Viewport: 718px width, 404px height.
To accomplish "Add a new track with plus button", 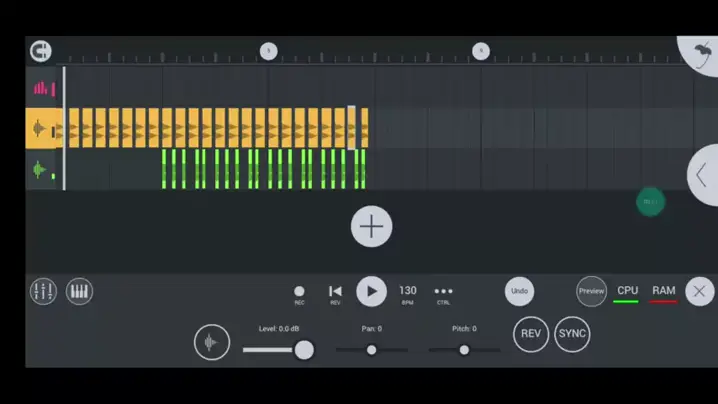I will [x=371, y=227].
